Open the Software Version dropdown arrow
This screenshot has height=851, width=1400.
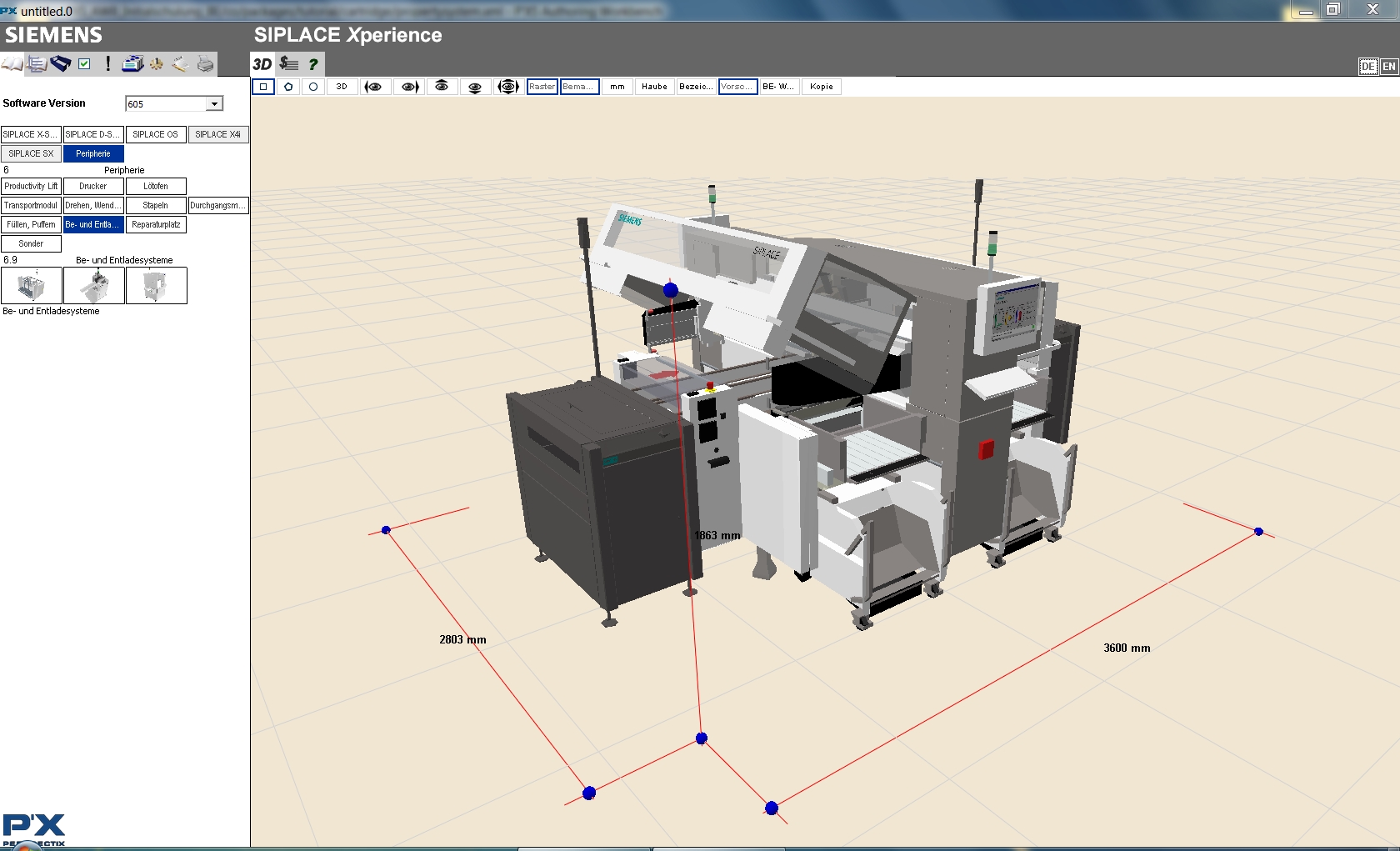point(214,104)
